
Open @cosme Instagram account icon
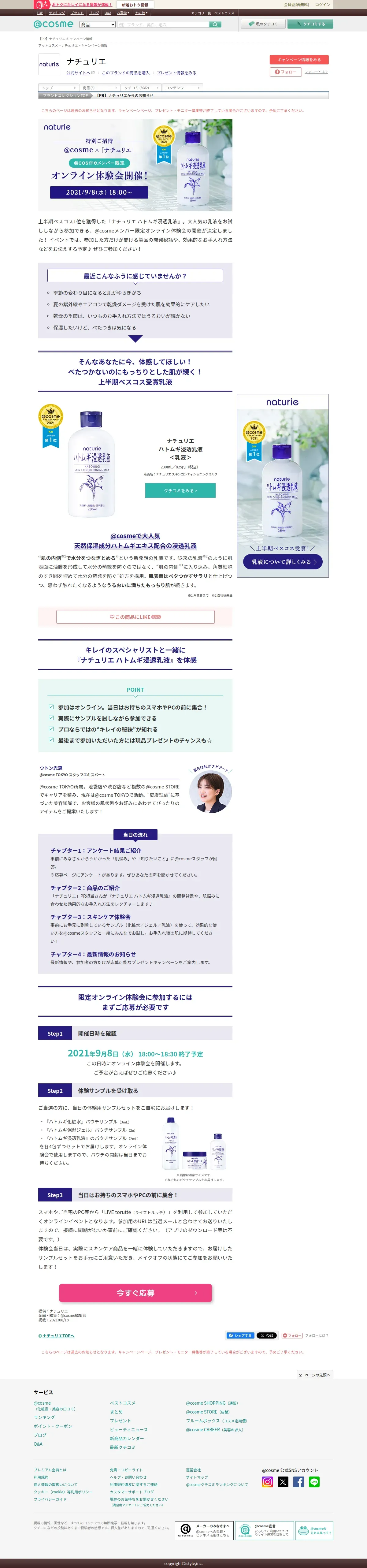coord(267,1481)
